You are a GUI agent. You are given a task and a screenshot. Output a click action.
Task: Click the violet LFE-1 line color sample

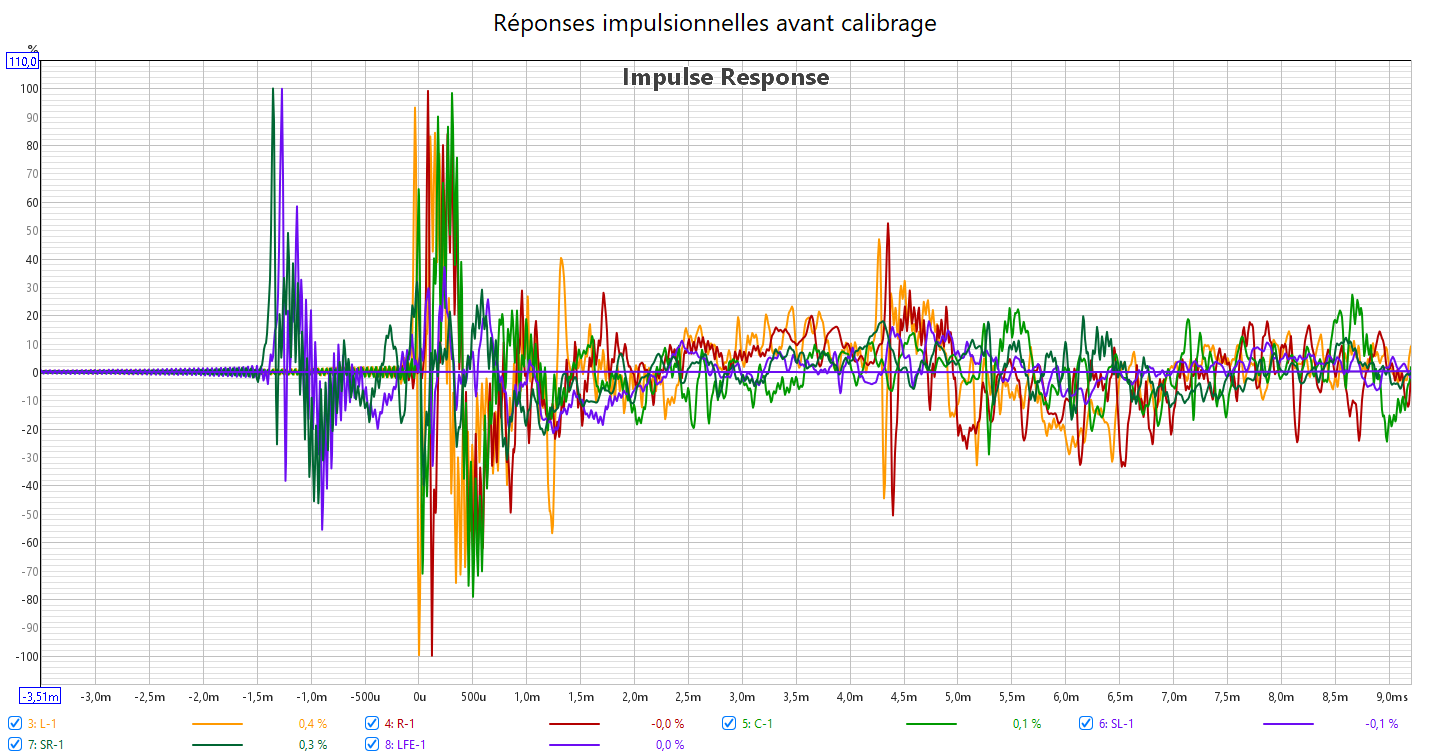(x=574, y=744)
